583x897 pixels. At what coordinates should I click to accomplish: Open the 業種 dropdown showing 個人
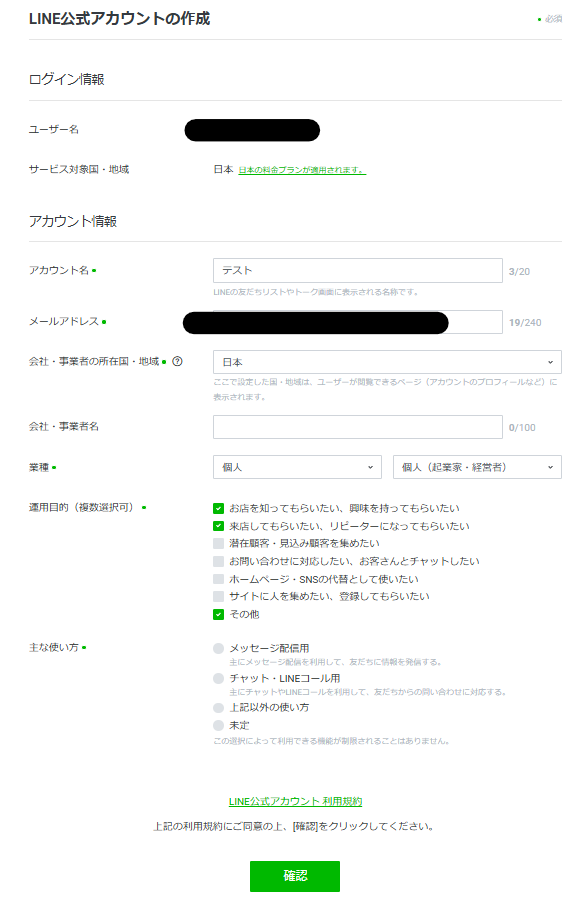[297, 467]
